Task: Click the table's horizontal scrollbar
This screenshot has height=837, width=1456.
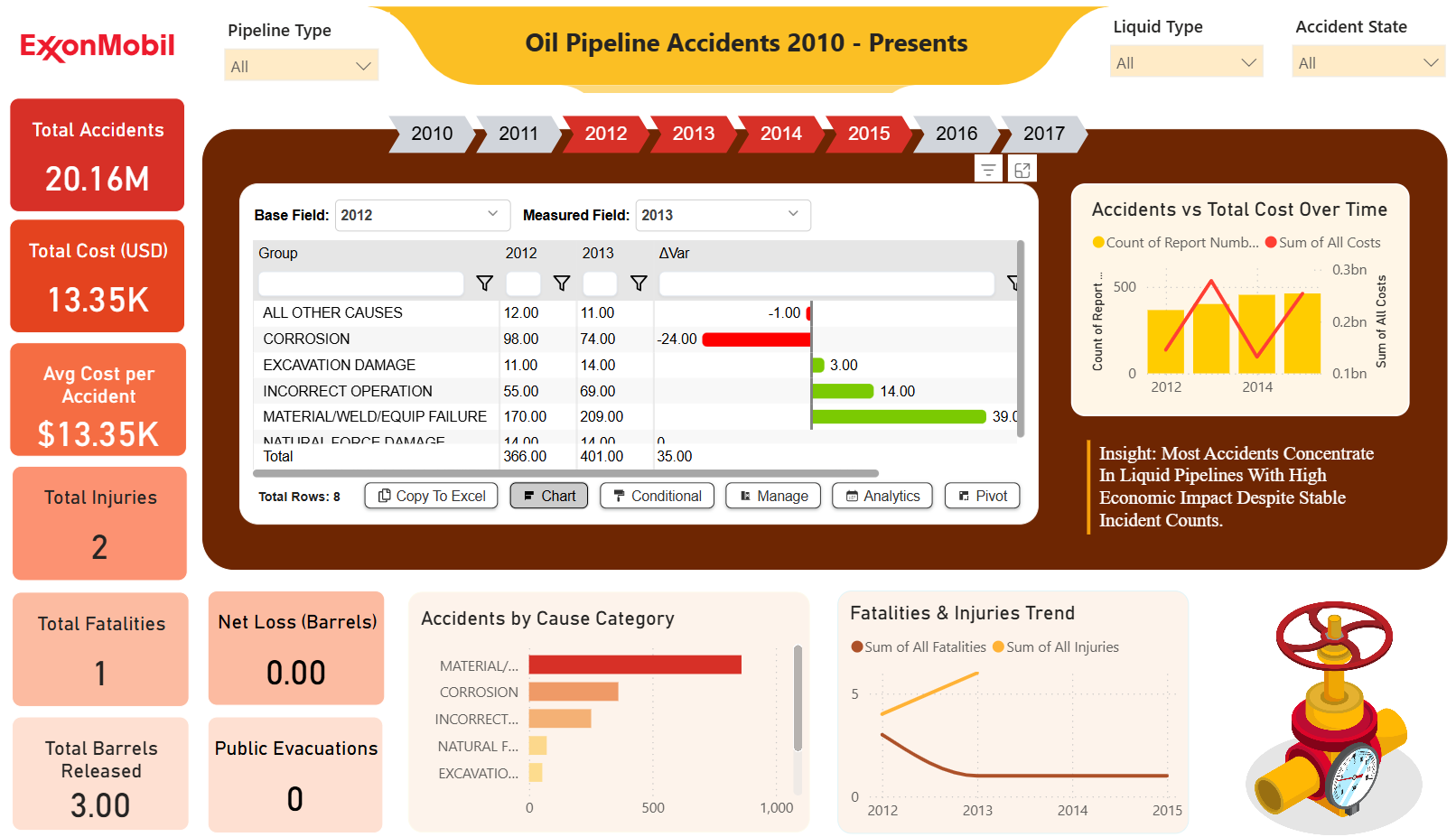Action: (566, 473)
